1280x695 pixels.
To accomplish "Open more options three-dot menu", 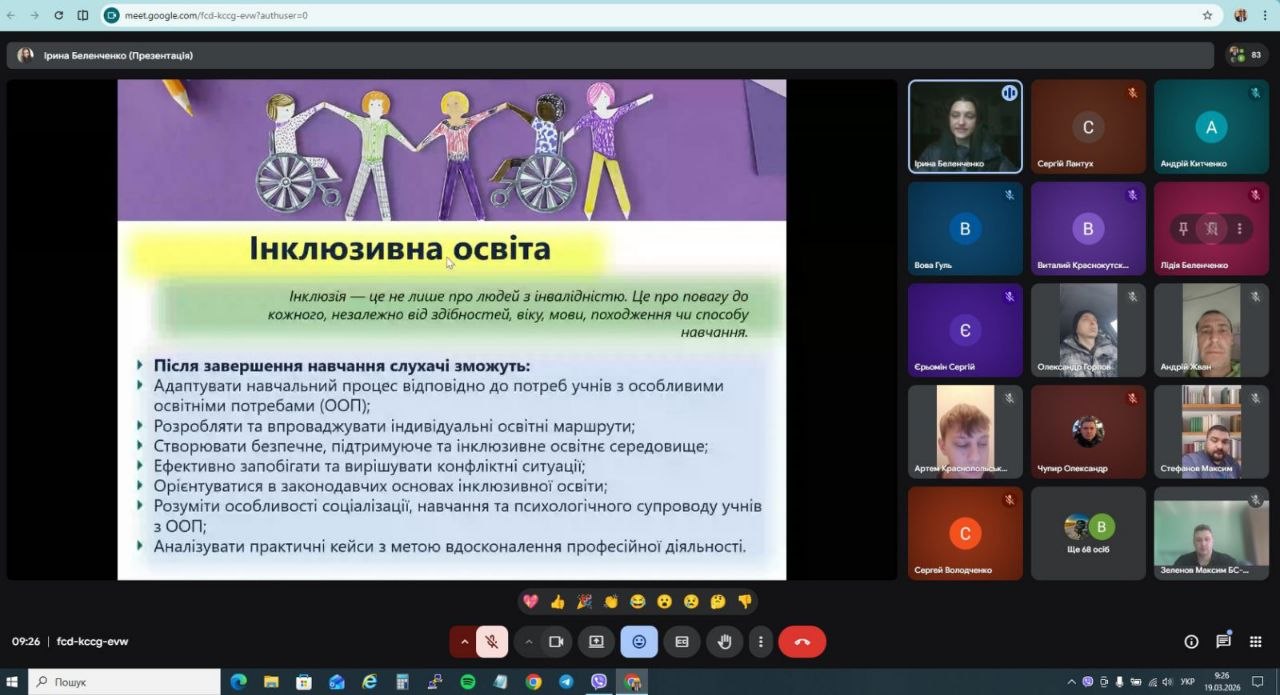I will click(761, 642).
